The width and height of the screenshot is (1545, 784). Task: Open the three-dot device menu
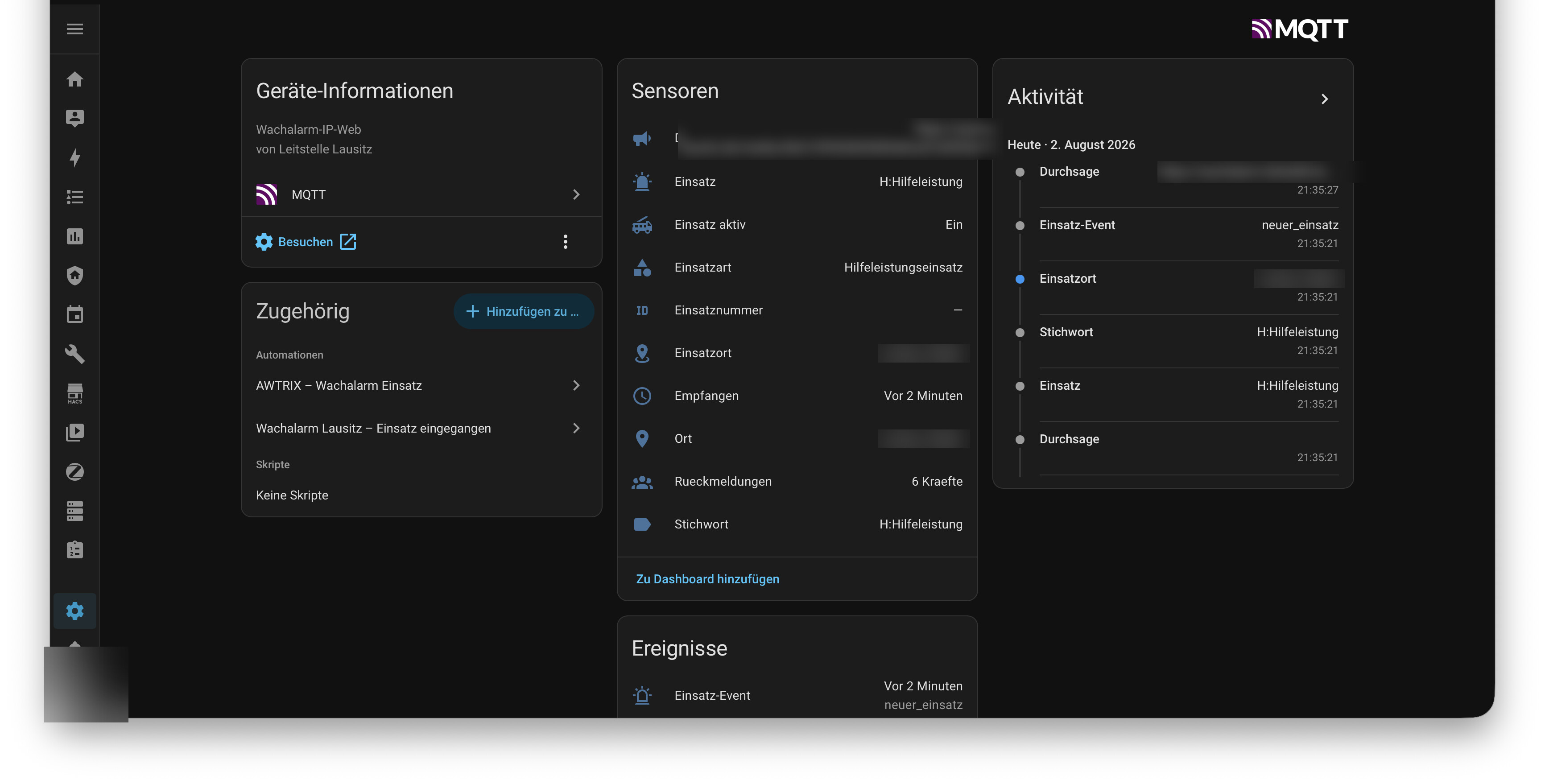tap(565, 242)
